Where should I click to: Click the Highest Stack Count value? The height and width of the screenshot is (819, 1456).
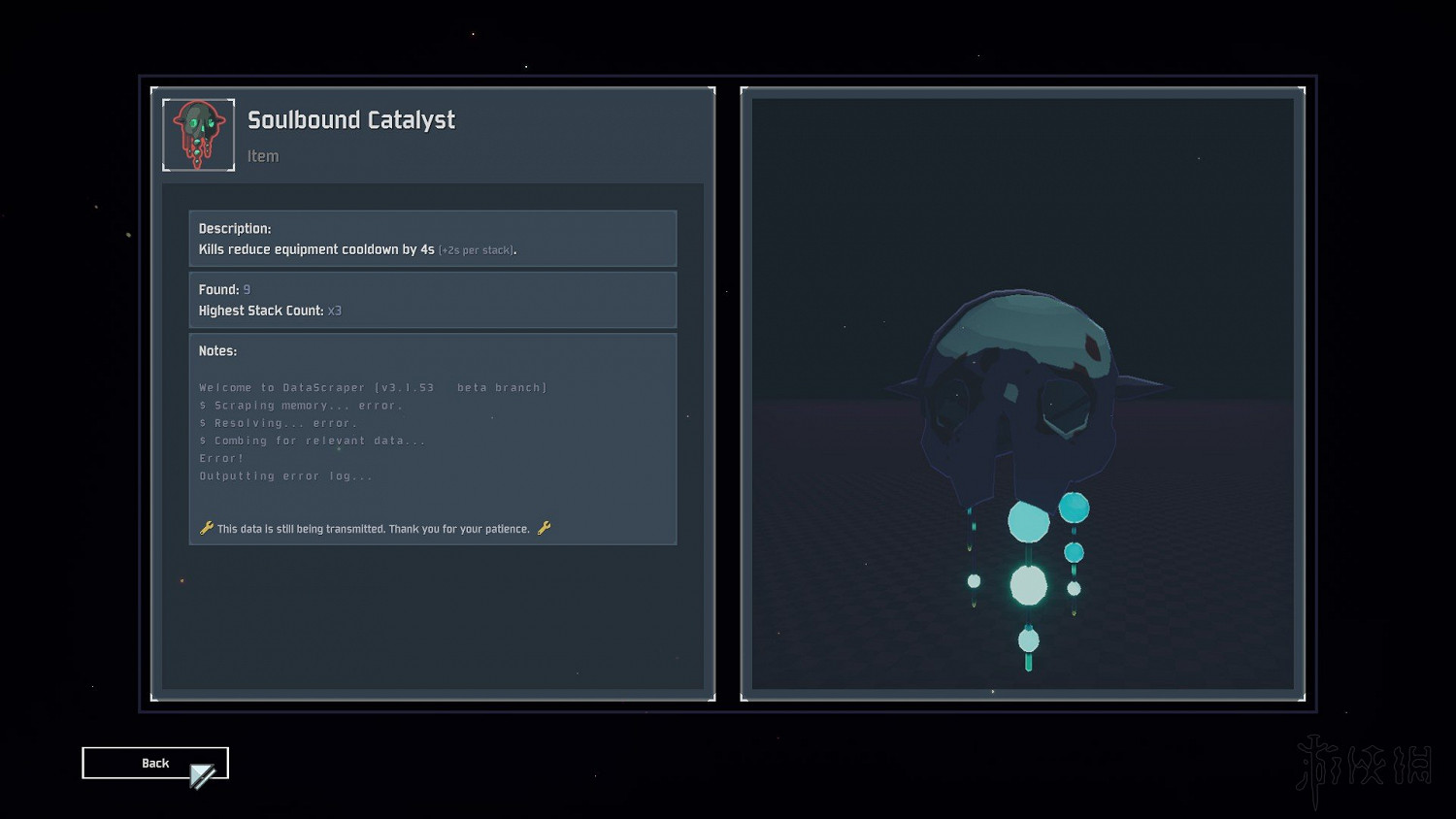(x=334, y=311)
